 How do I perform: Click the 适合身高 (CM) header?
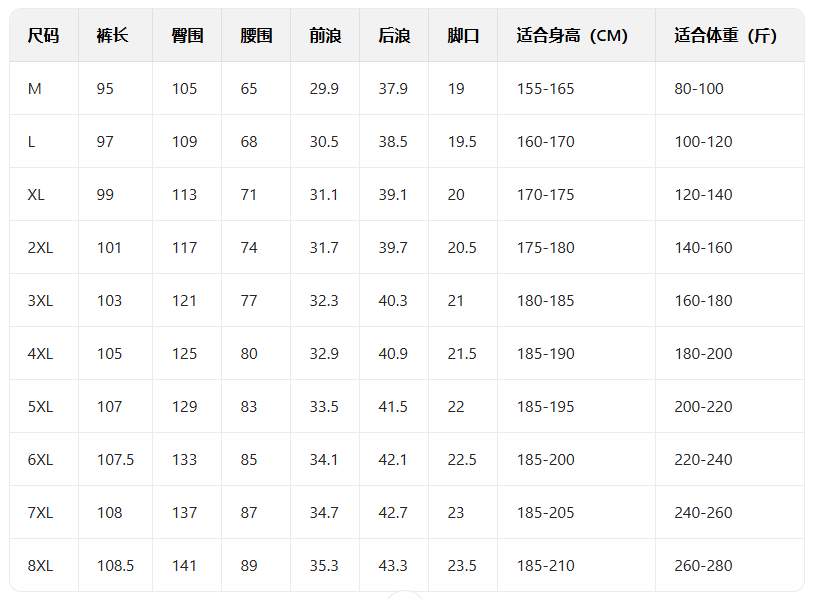[572, 36]
